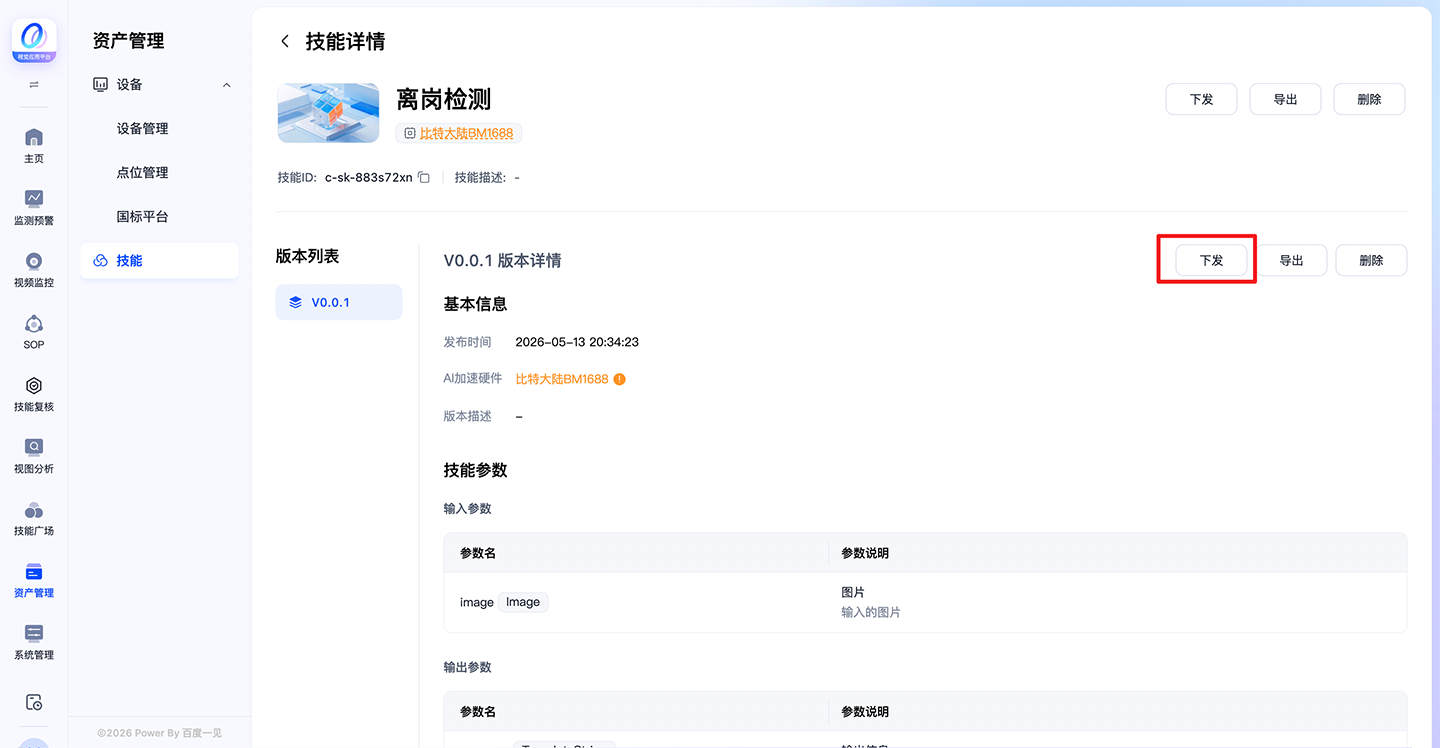Open 技能广场 skill marketplace icon
Image resolution: width=1440 pixels, height=748 pixels.
(x=34, y=510)
